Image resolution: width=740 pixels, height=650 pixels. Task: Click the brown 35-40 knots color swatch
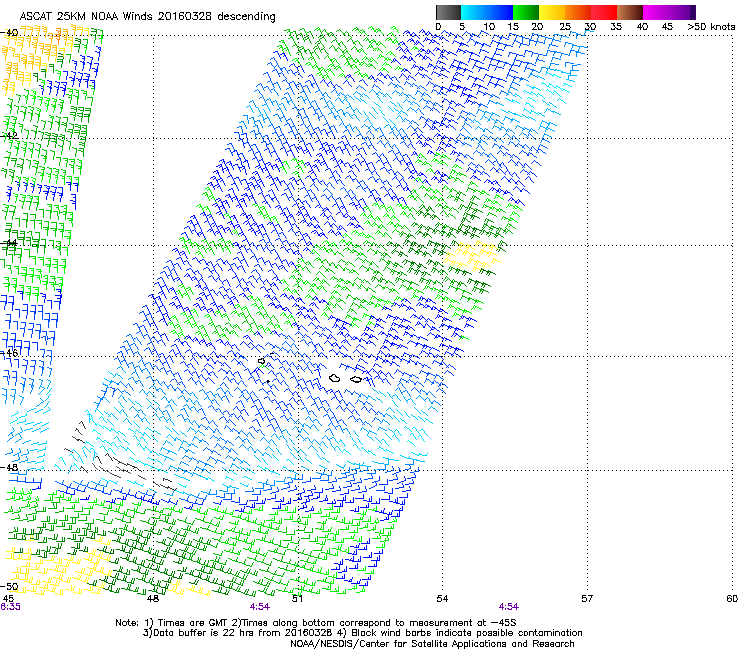pyautogui.click(x=630, y=12)
